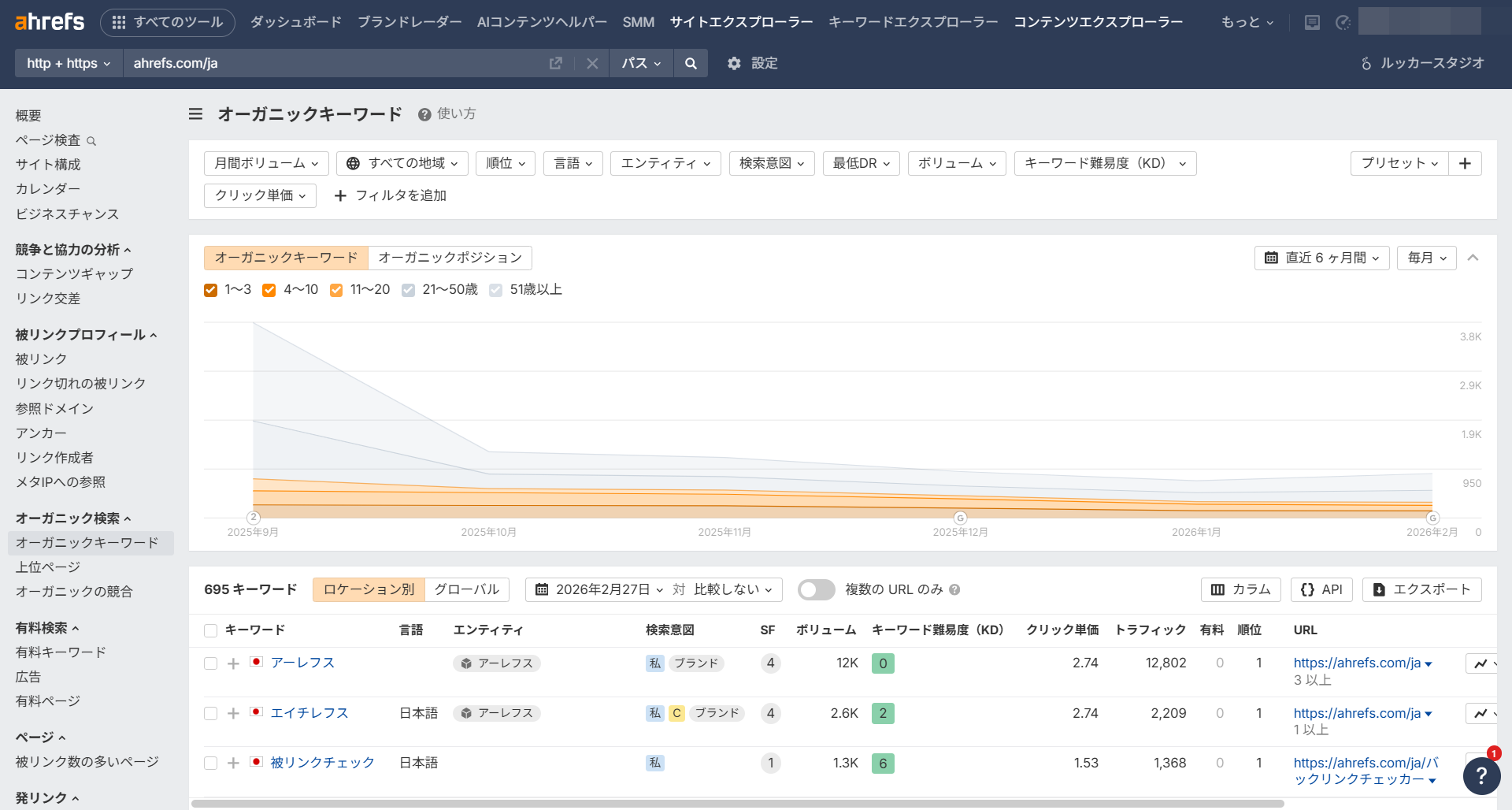The width and height of the screenshot is (1512, 810).
Task: Click the calendar icon for date selection
Action: tap(540, 589)
